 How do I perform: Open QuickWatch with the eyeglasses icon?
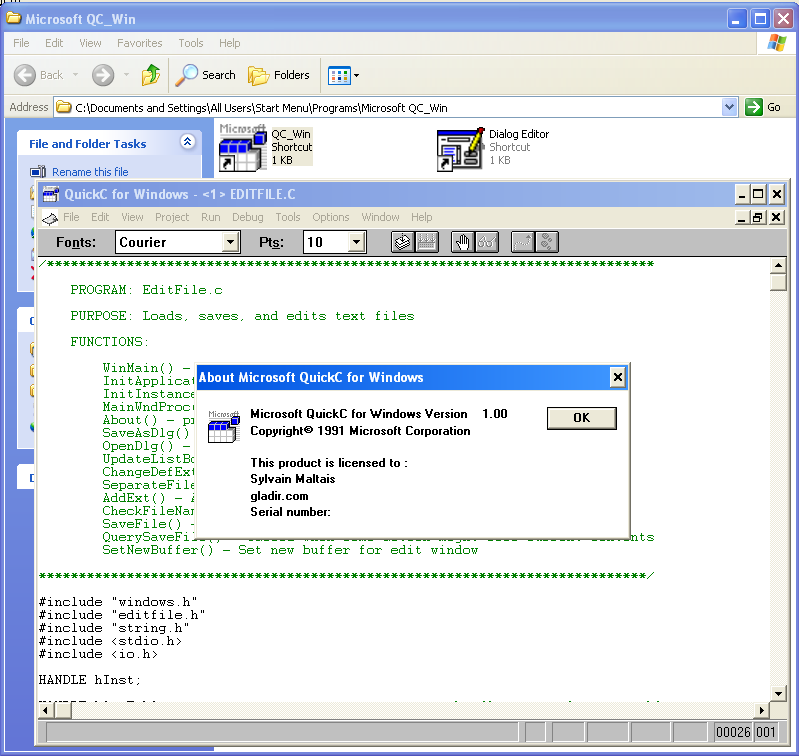486,242
